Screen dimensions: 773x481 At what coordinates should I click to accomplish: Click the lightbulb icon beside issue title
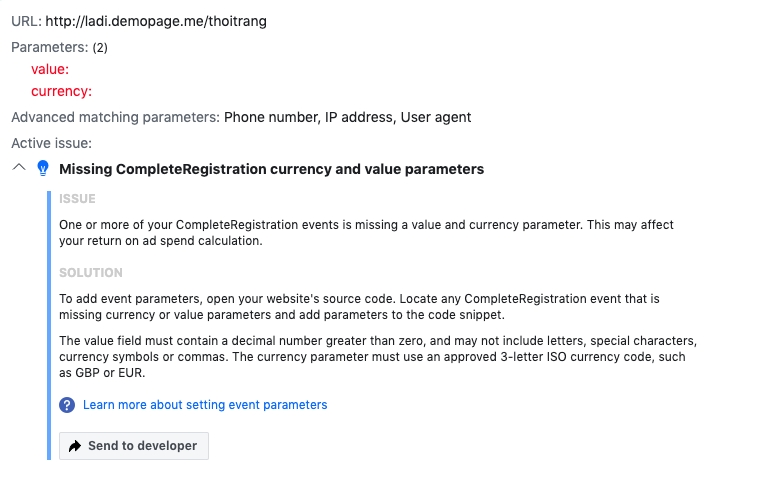click(x=42, y=169)
